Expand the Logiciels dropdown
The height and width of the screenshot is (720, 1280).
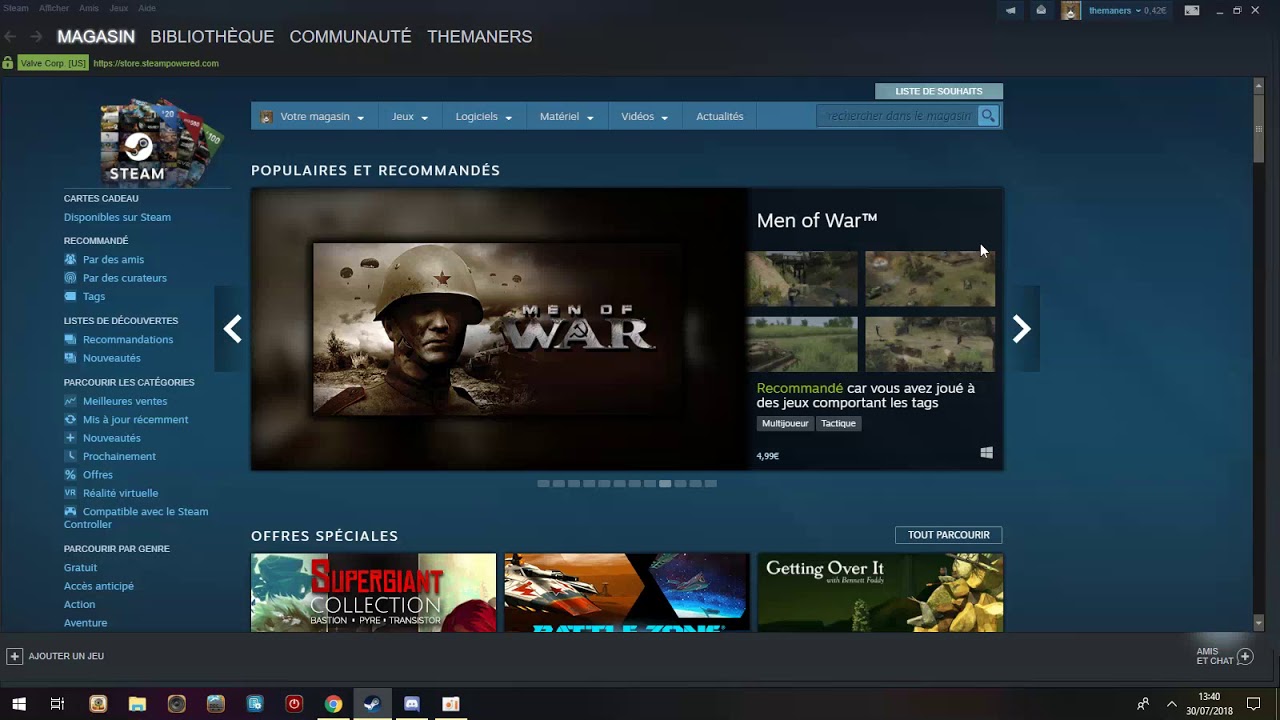click(484, 117)
